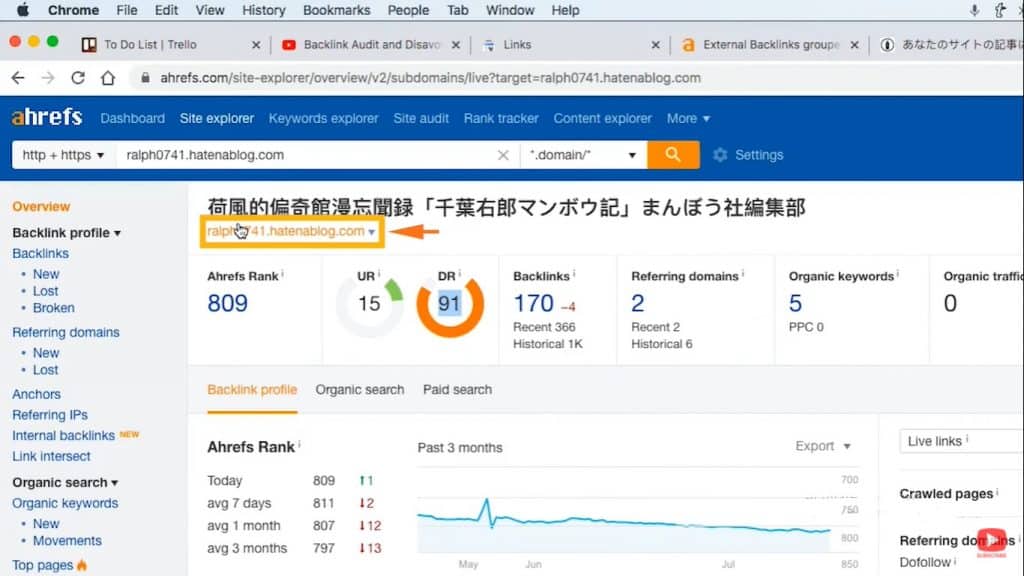This screenshot has width=1024, height=576.
Task: Select the Organic search tab
Action: point(360,389)
